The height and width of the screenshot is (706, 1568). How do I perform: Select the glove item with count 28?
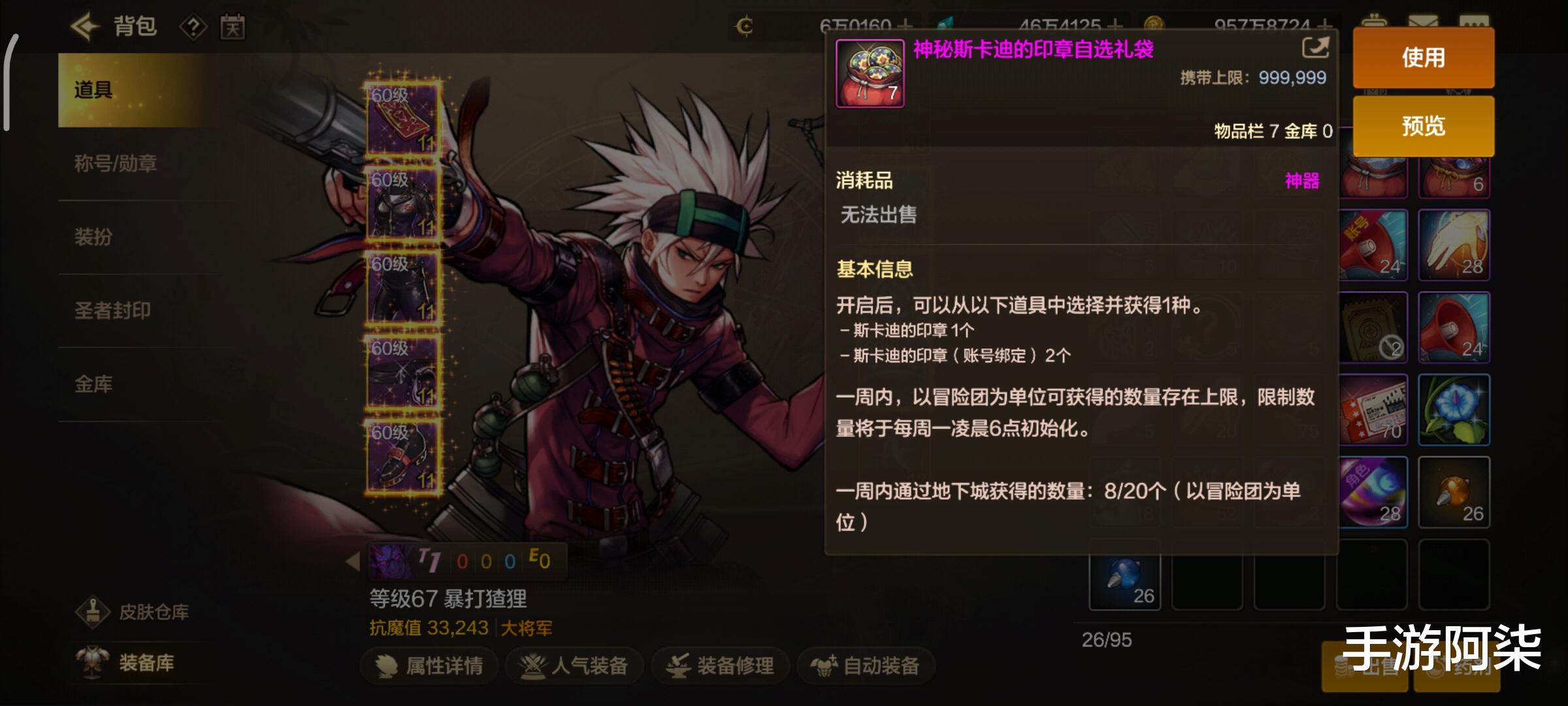1454,245
